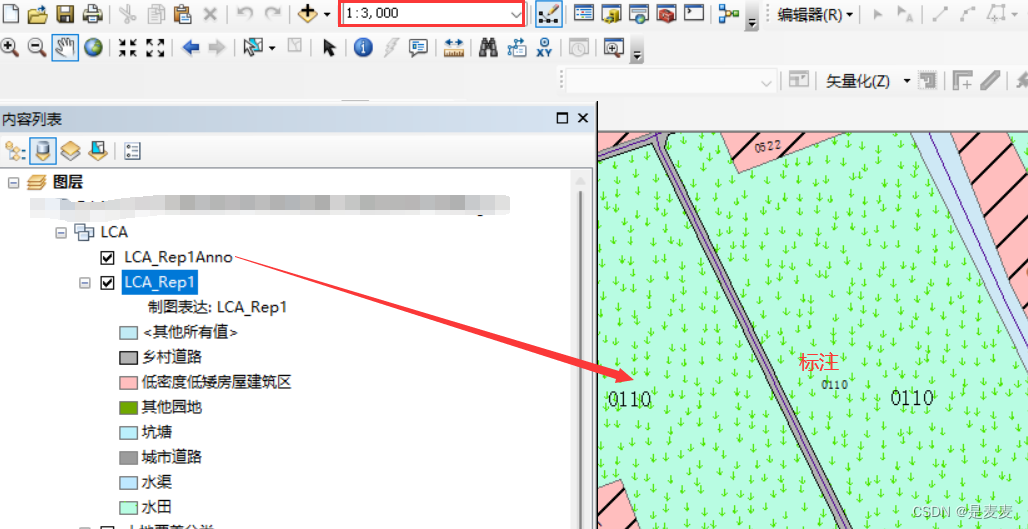
Task: Click the 制图表达: LCA_Rep1 heading
Action: [218, 307]
